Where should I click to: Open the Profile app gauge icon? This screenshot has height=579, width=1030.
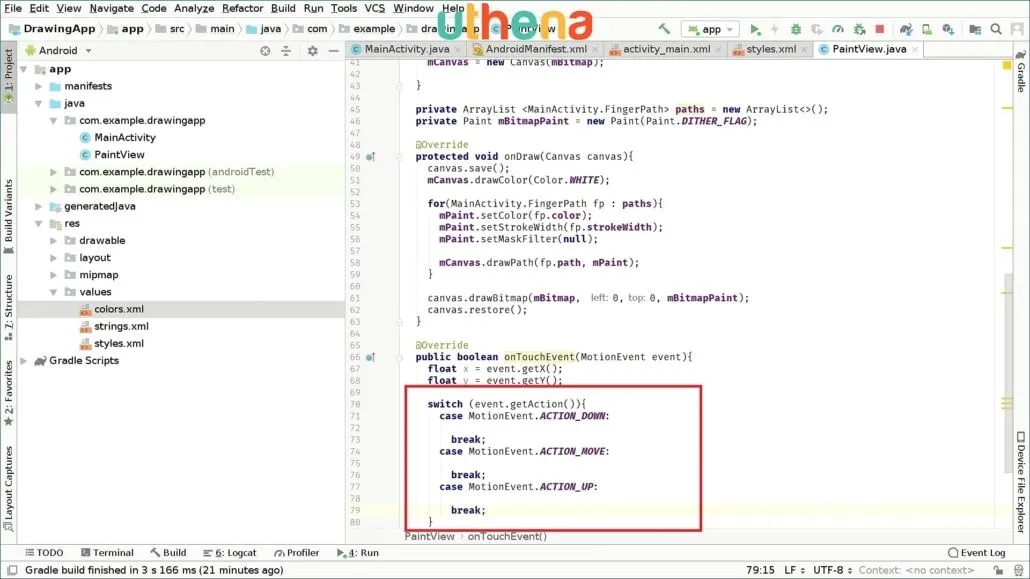coord(838,29)
